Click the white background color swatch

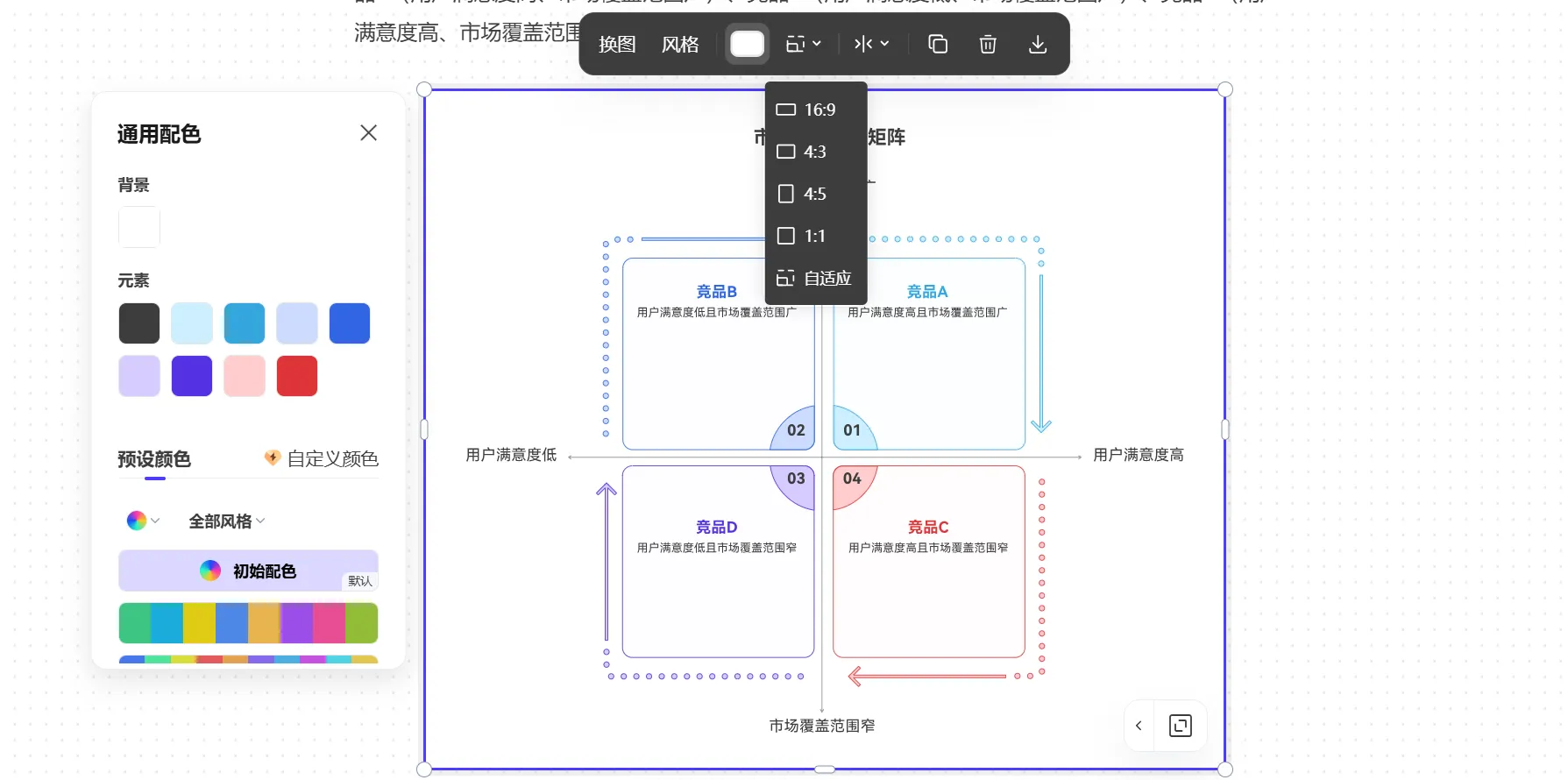[x=139, y=227]
